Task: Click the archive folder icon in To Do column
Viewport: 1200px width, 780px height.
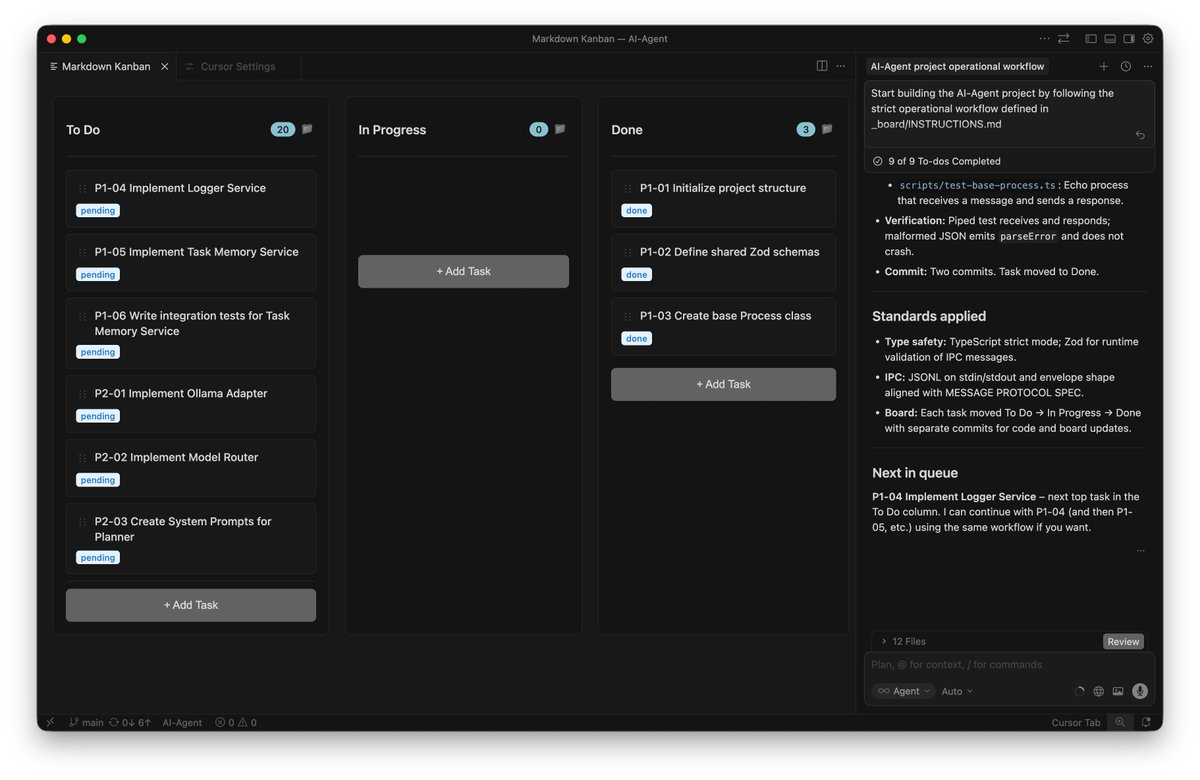Action: 307,129
